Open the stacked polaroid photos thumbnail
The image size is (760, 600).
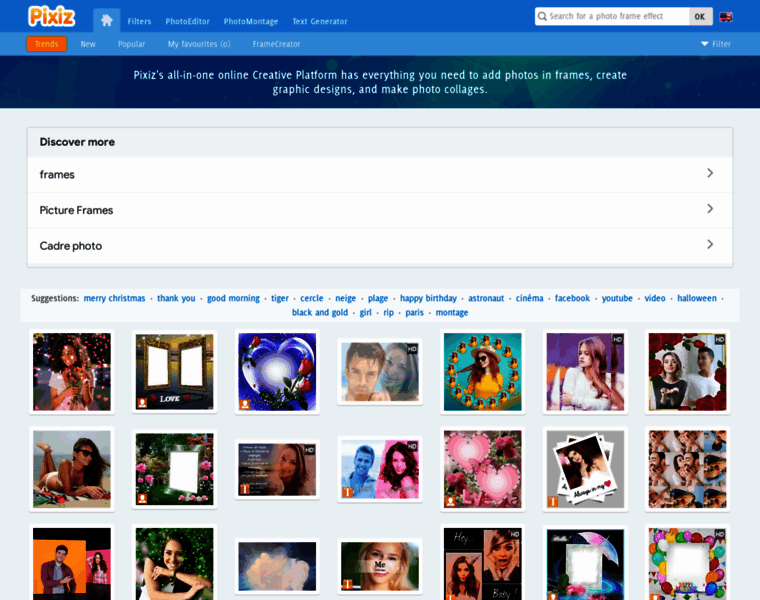pos(586,469)
